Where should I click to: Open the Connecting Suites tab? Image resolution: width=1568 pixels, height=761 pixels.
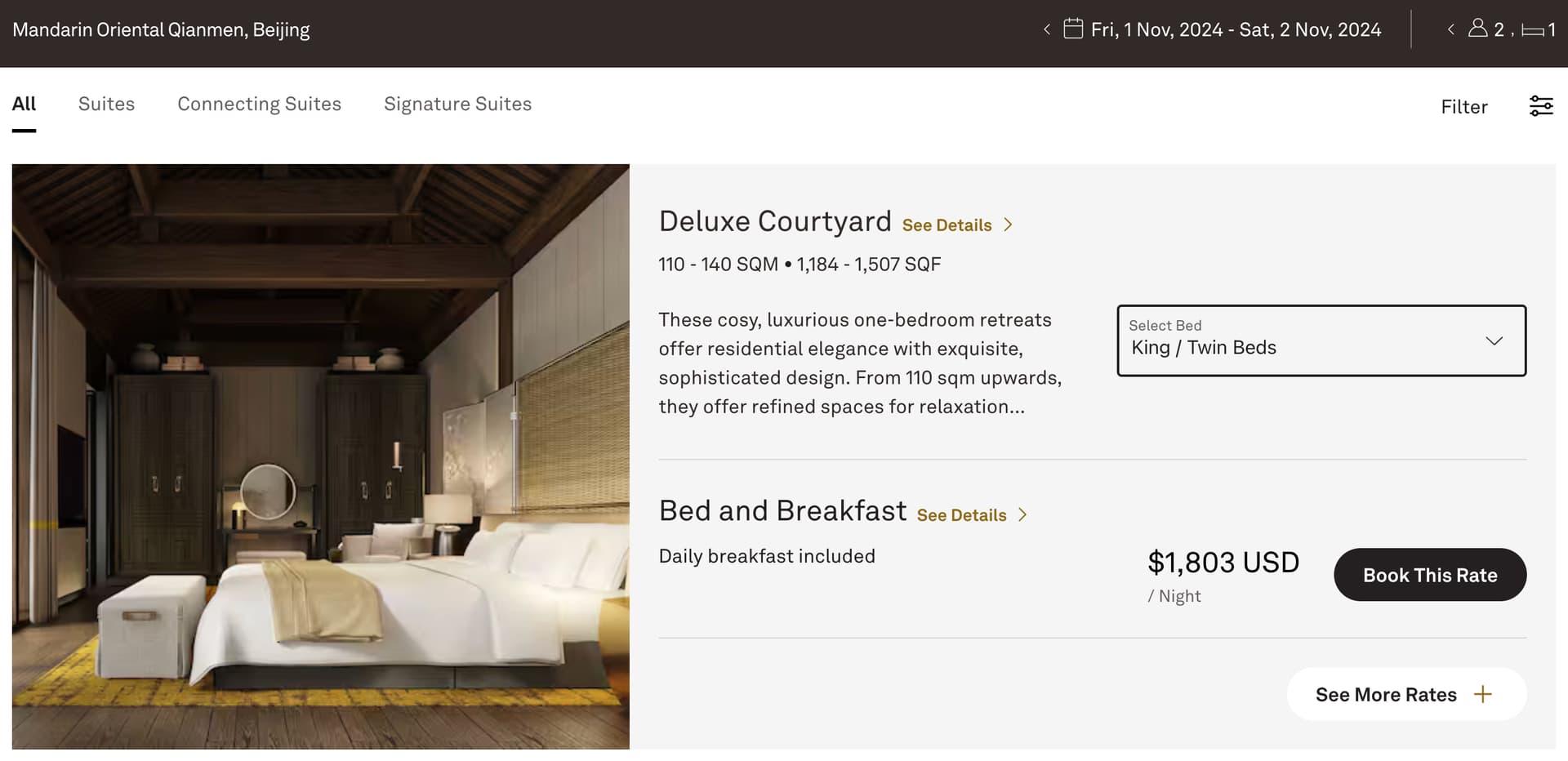[x=259, y=104]
